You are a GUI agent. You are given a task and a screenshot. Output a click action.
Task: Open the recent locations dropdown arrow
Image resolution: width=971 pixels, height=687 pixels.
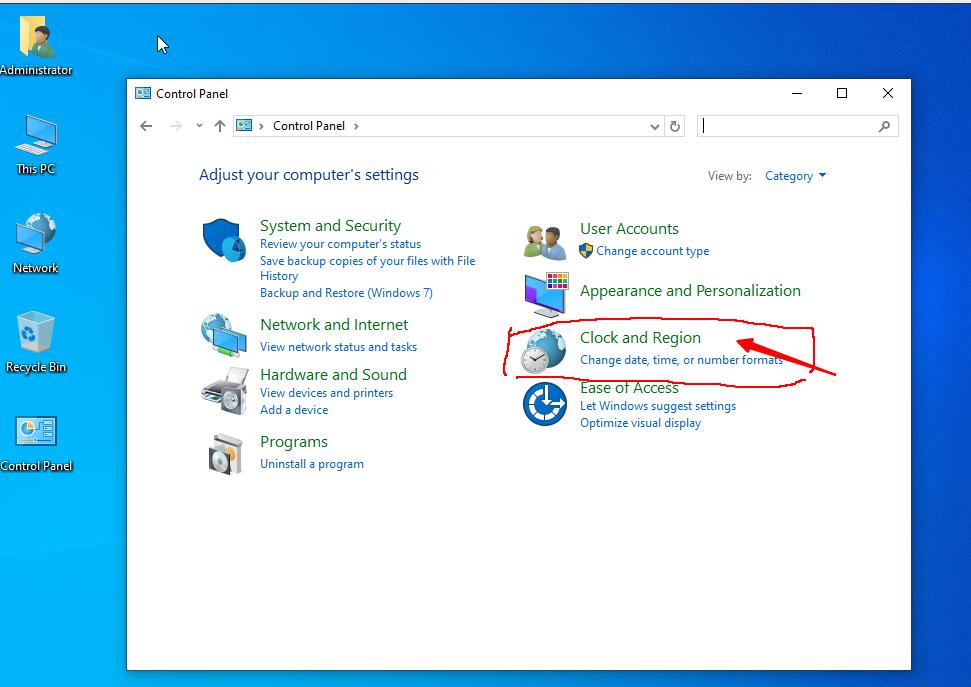pos(199,126)
